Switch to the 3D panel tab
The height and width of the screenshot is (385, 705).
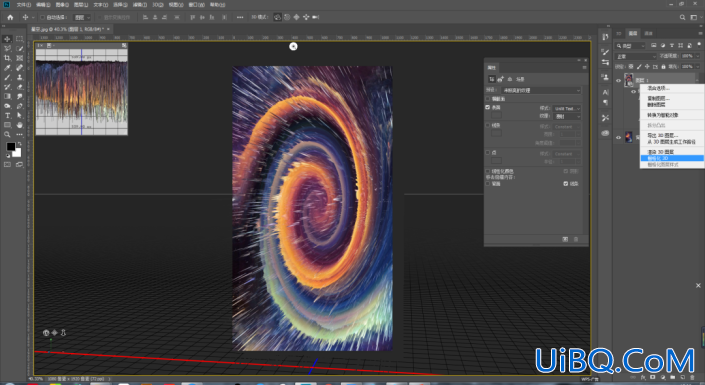click(619, 33)
